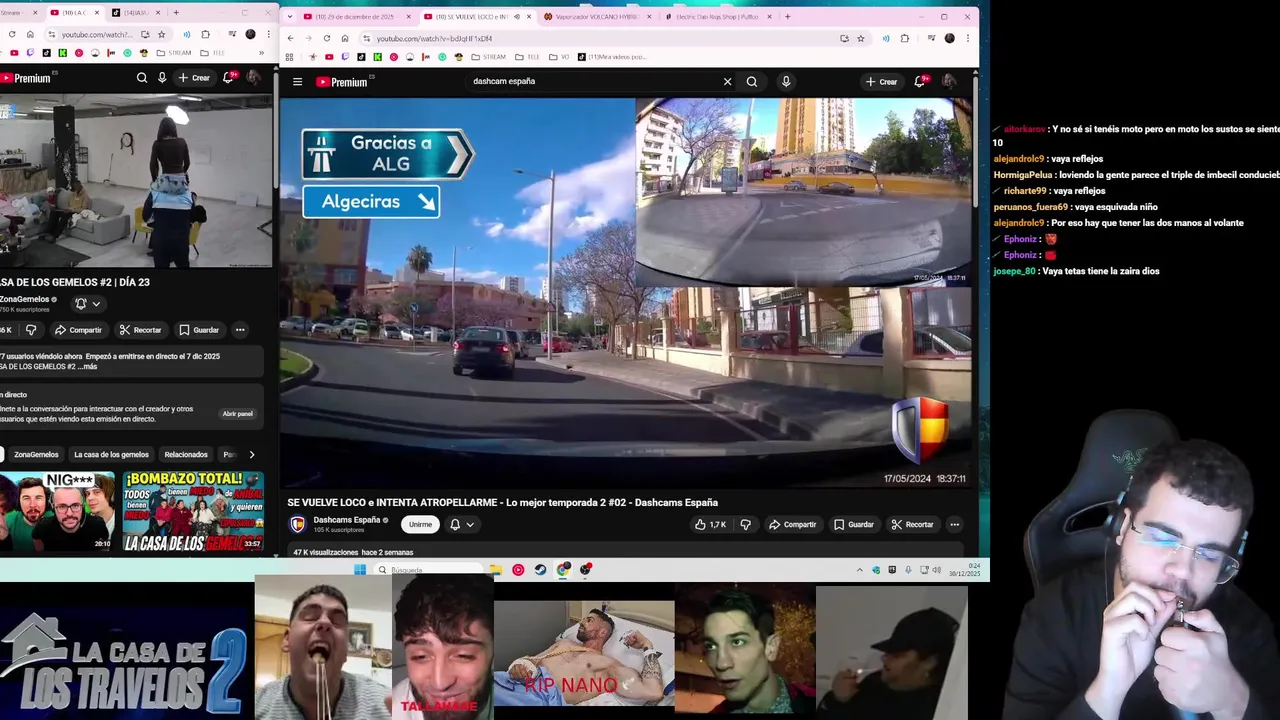Go home in the right browser window

click(345, 38)
